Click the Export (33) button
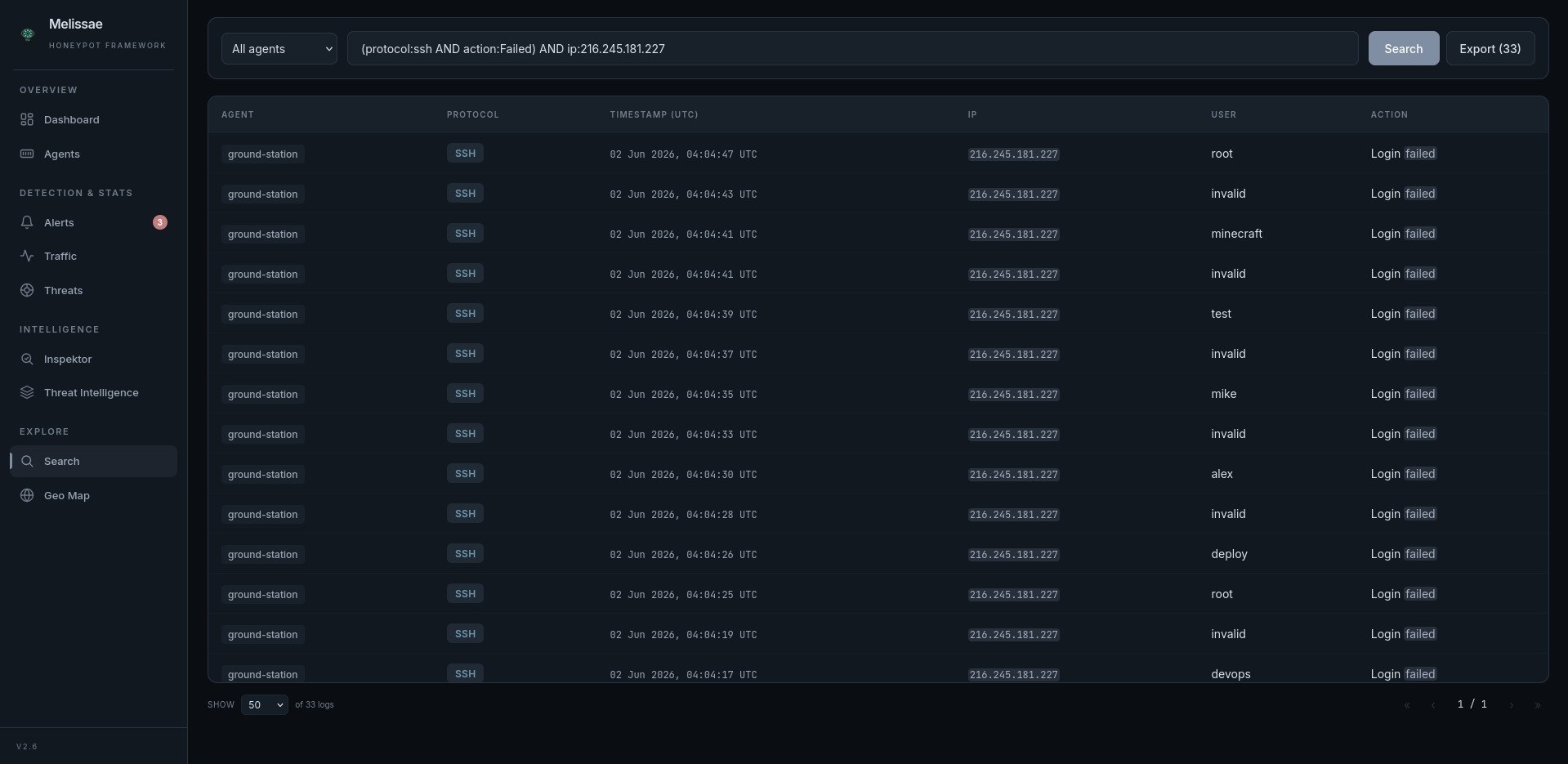Viewport: 1568px width, 764px height. [1490, 49]
